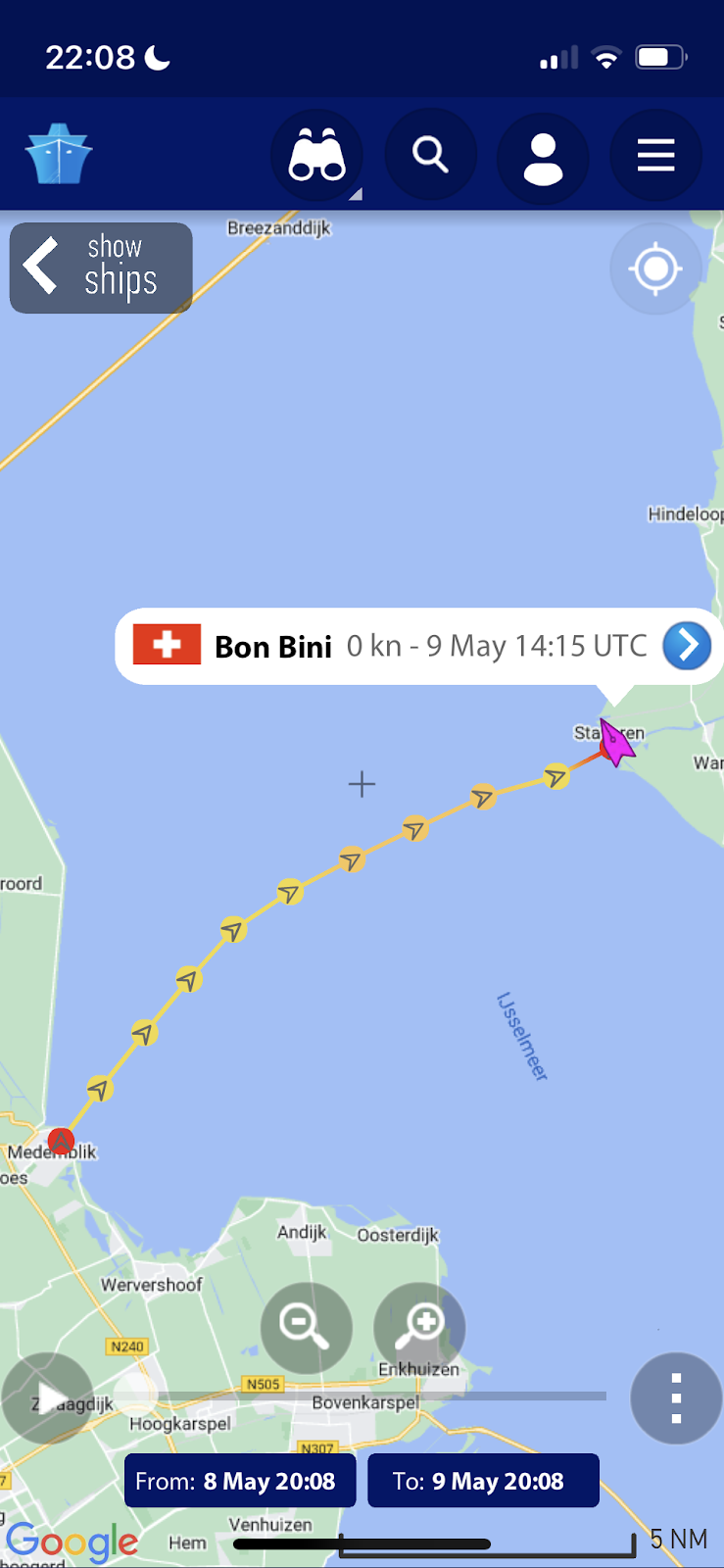
Task: Click the track playback slider bar
Action: click(362, 1396)
